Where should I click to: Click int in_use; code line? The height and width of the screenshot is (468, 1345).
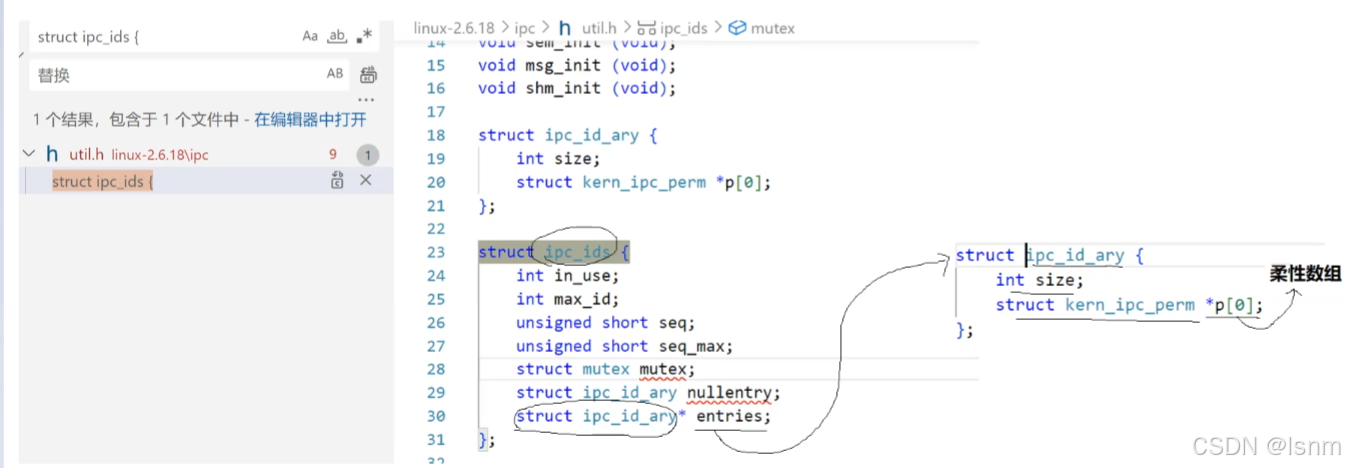pos(568,276)
